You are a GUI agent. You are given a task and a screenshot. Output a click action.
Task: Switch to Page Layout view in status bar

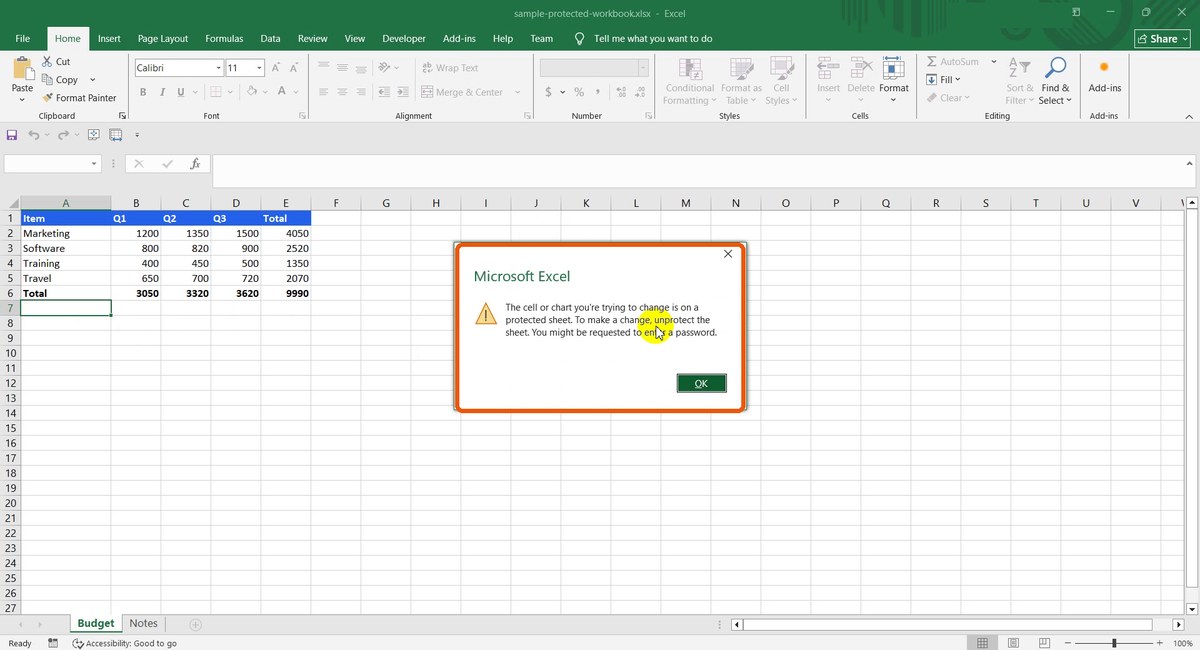click(x=1014, y=643)
